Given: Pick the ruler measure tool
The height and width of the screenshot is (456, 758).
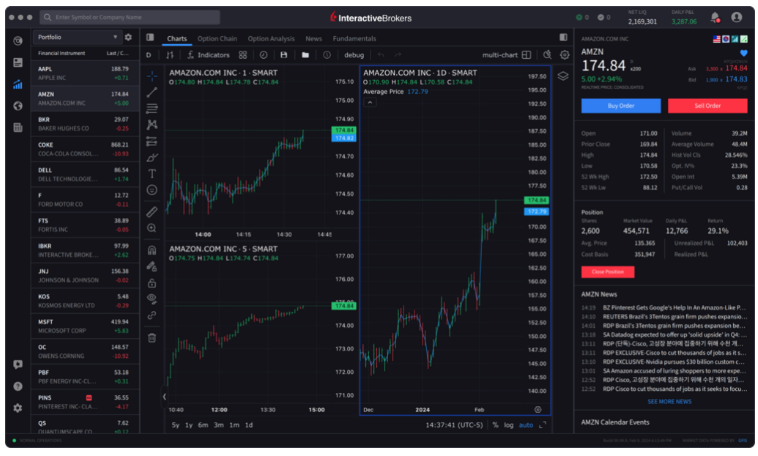Looking at the screenshot, I should coord(152,211).
